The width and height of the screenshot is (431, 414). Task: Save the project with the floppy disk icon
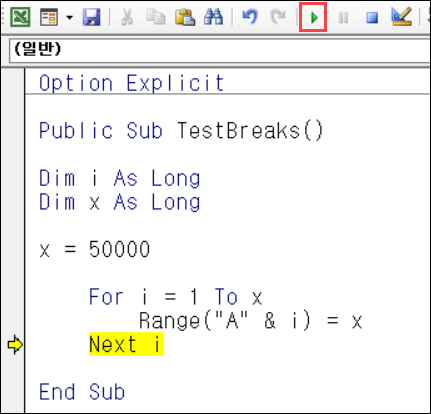(91, 17)
